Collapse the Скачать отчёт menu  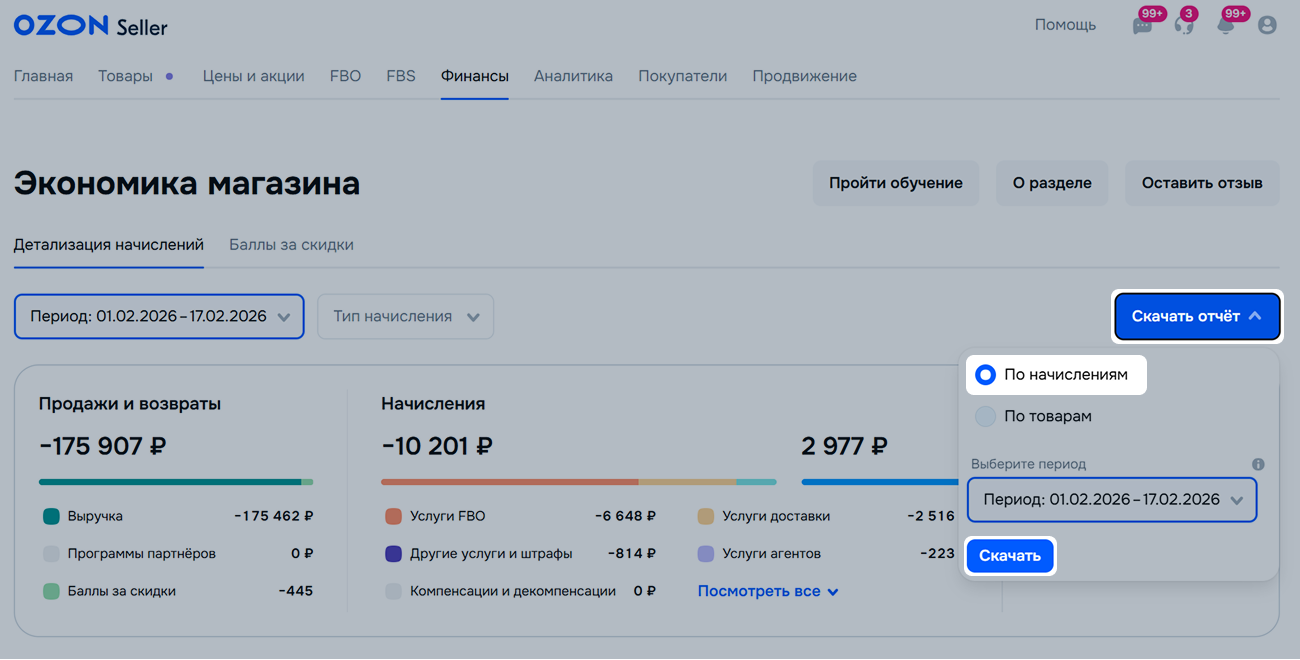pos(1196,317)
